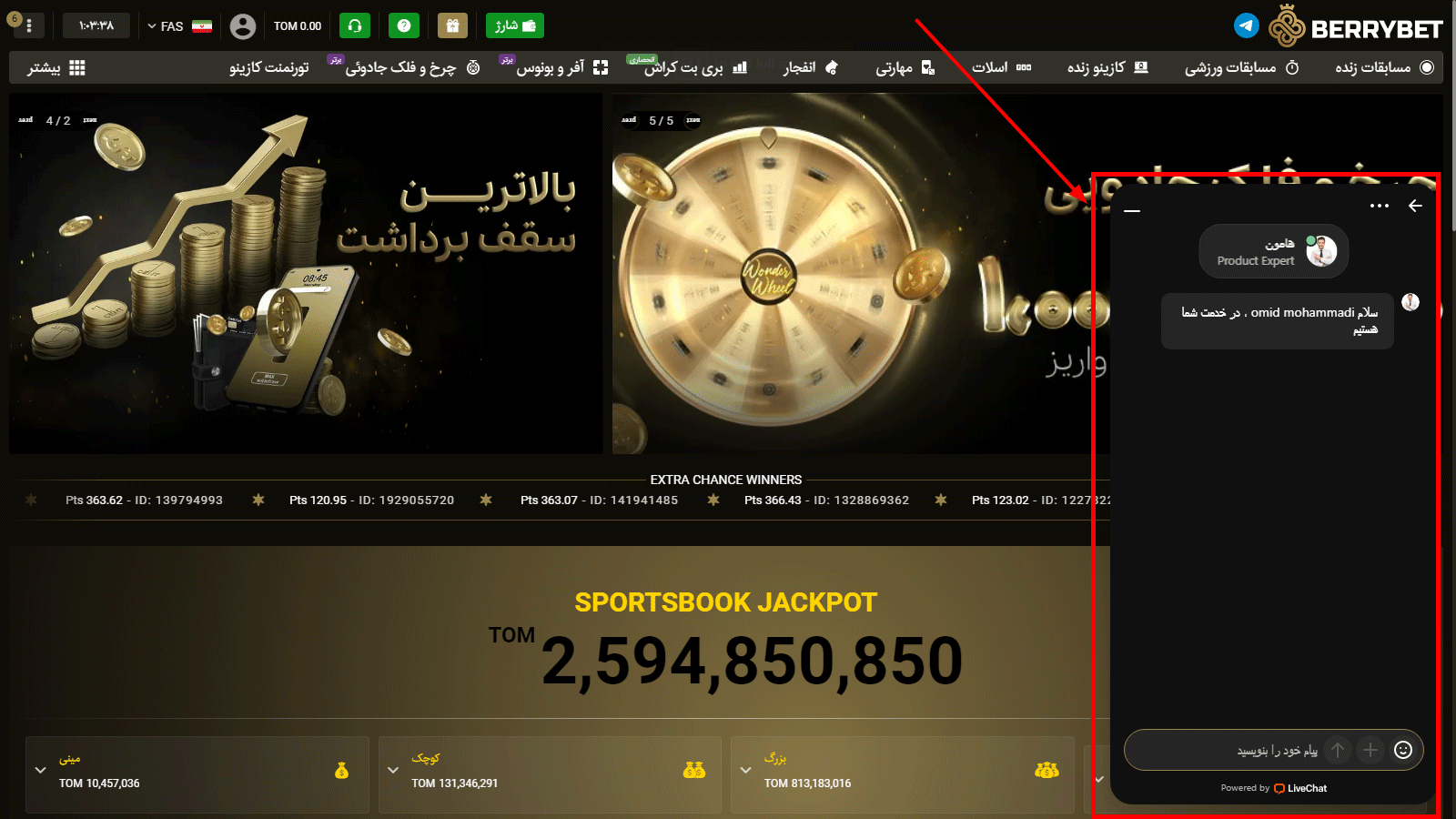
Task: Expand the بزرگ jackpot panel
Action: click(746, 770)
